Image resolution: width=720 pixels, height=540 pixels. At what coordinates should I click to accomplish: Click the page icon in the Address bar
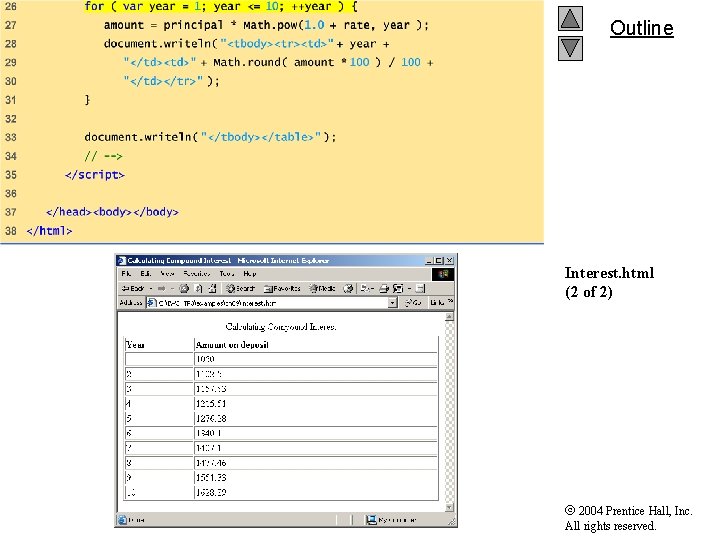pos(152,303)
